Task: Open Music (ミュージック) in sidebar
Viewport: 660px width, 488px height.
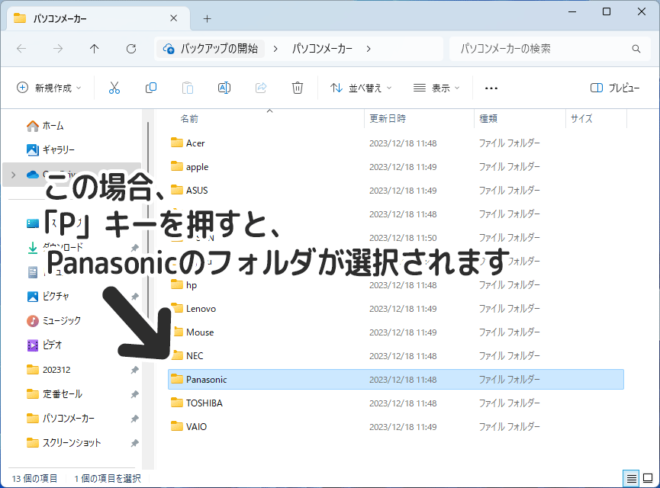Action: pos(54,321)
